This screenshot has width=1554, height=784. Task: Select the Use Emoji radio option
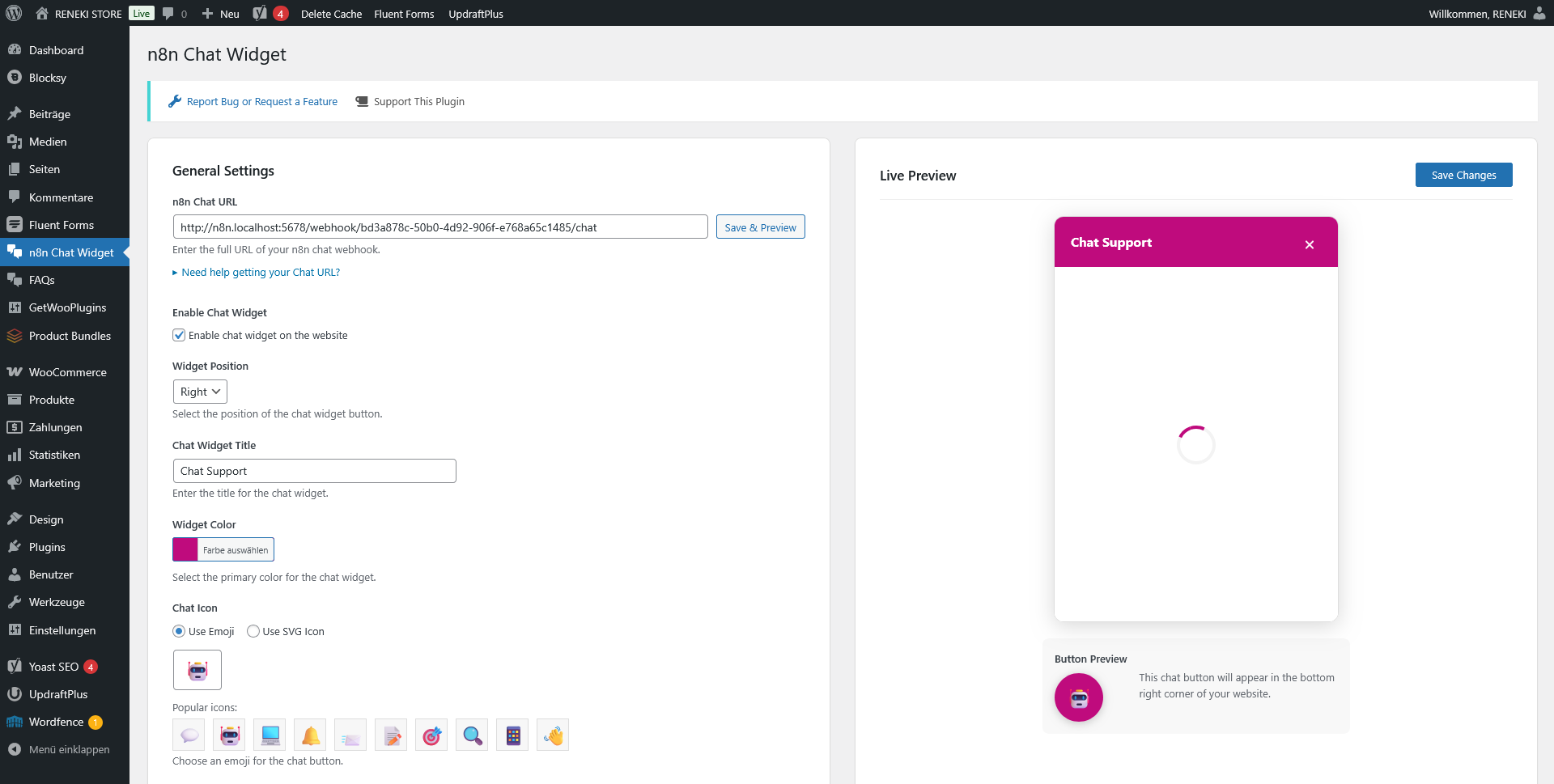point(179,631)
